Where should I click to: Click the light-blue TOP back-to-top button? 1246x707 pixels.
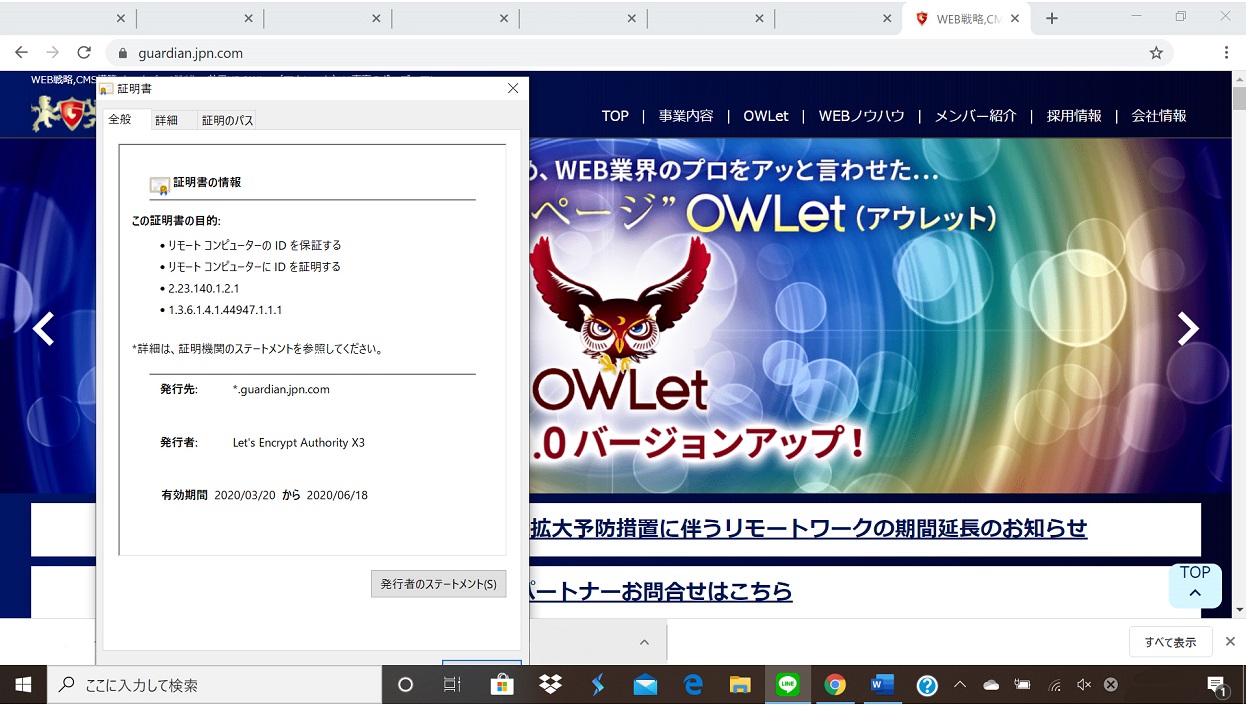[1195, 585]
